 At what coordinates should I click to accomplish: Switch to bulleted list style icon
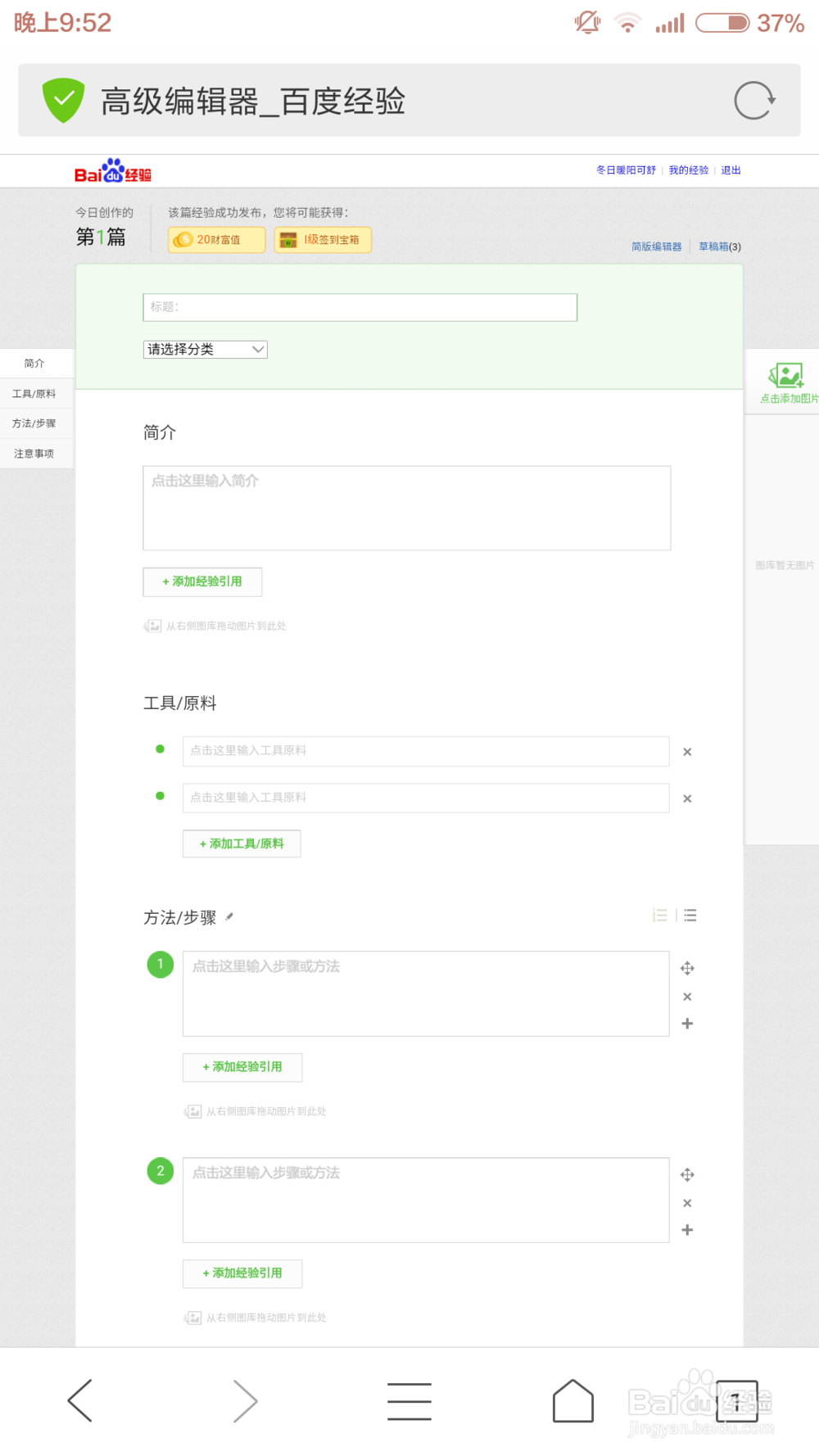coord(690,916)
